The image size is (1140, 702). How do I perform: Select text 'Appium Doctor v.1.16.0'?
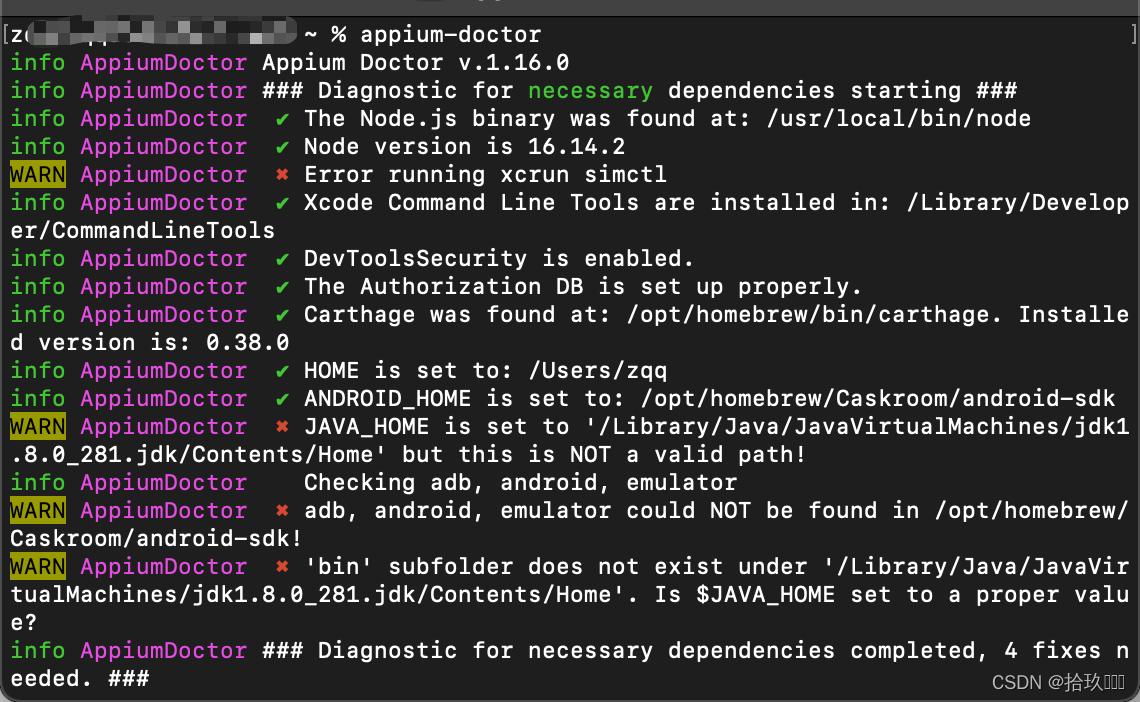click(415, 62)
